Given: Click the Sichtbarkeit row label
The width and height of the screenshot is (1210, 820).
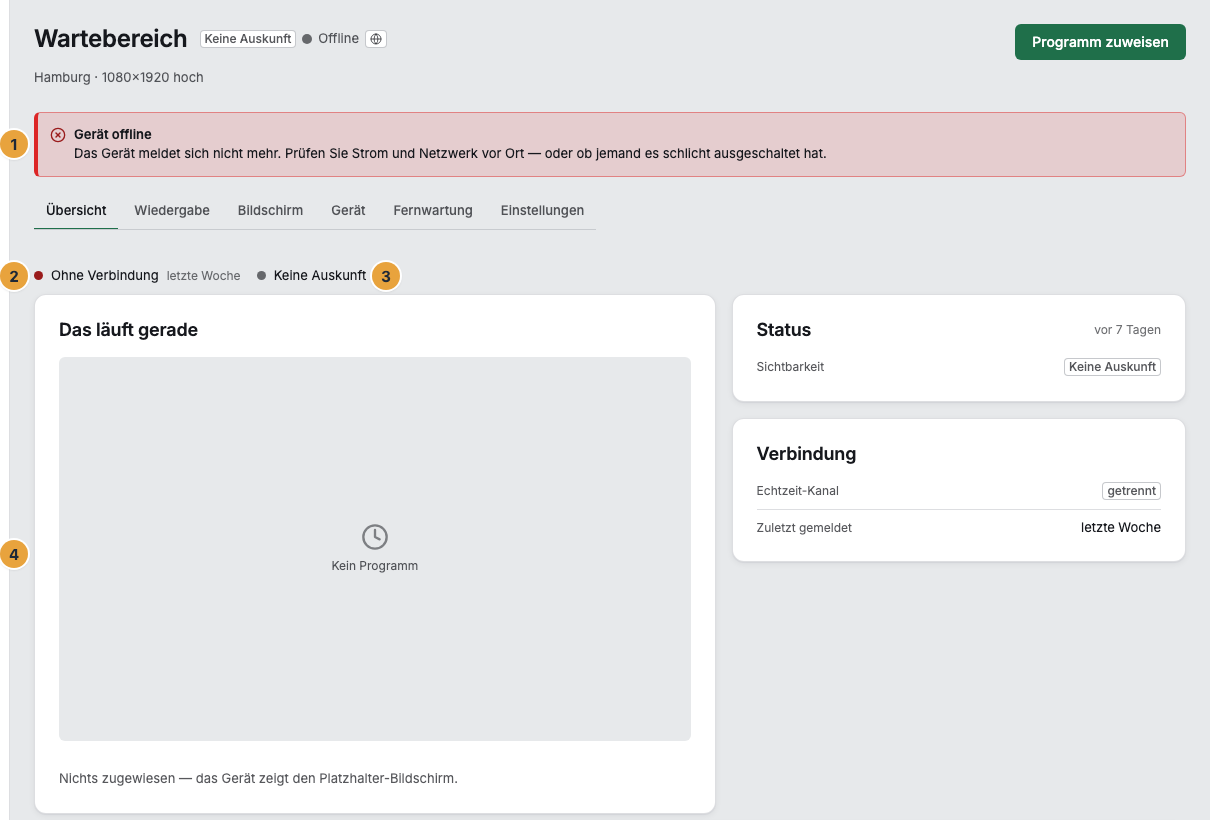Looking at the screenshot, I should 791,367.
